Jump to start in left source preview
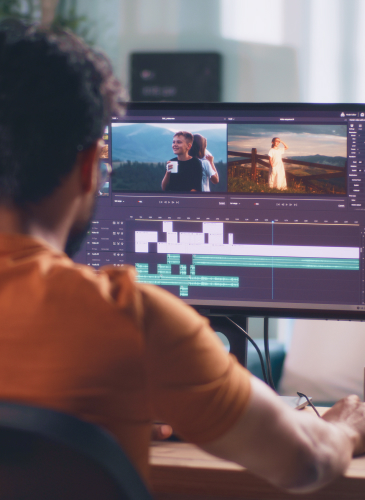 pyautogui.click(x=160, y=202)
